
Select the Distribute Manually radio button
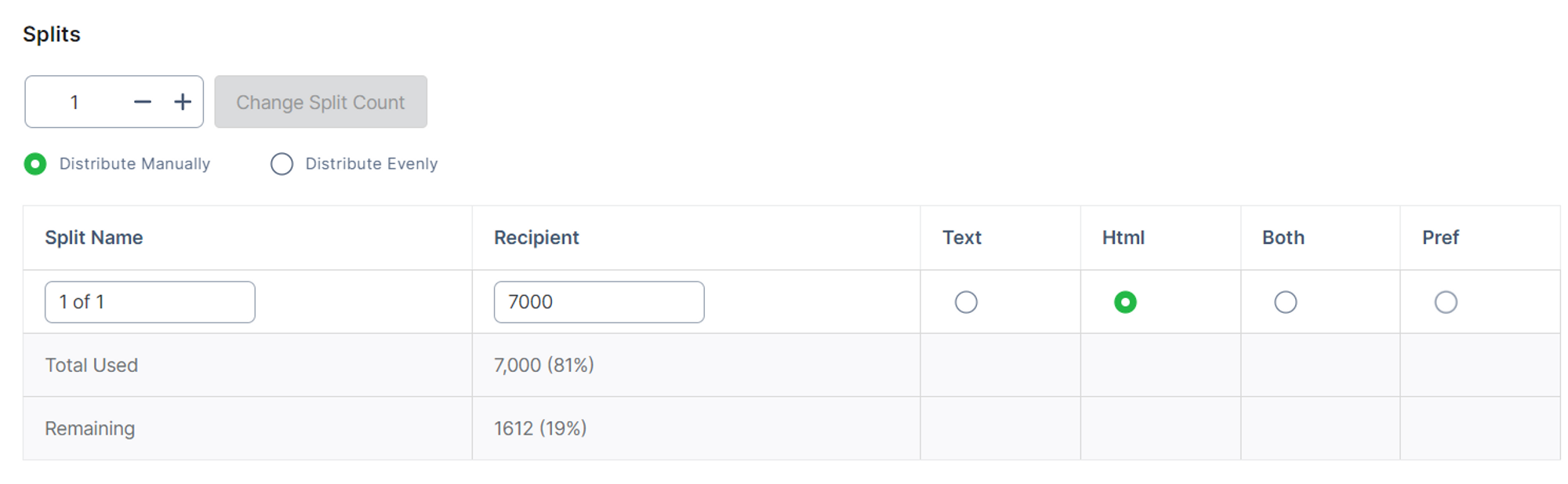click(35, 164)
